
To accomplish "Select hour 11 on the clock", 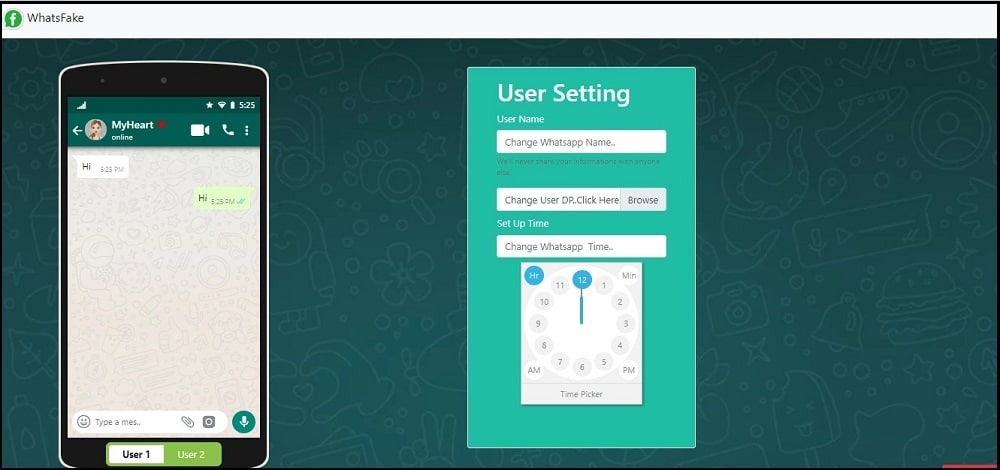I will click(x=560, y=286).
